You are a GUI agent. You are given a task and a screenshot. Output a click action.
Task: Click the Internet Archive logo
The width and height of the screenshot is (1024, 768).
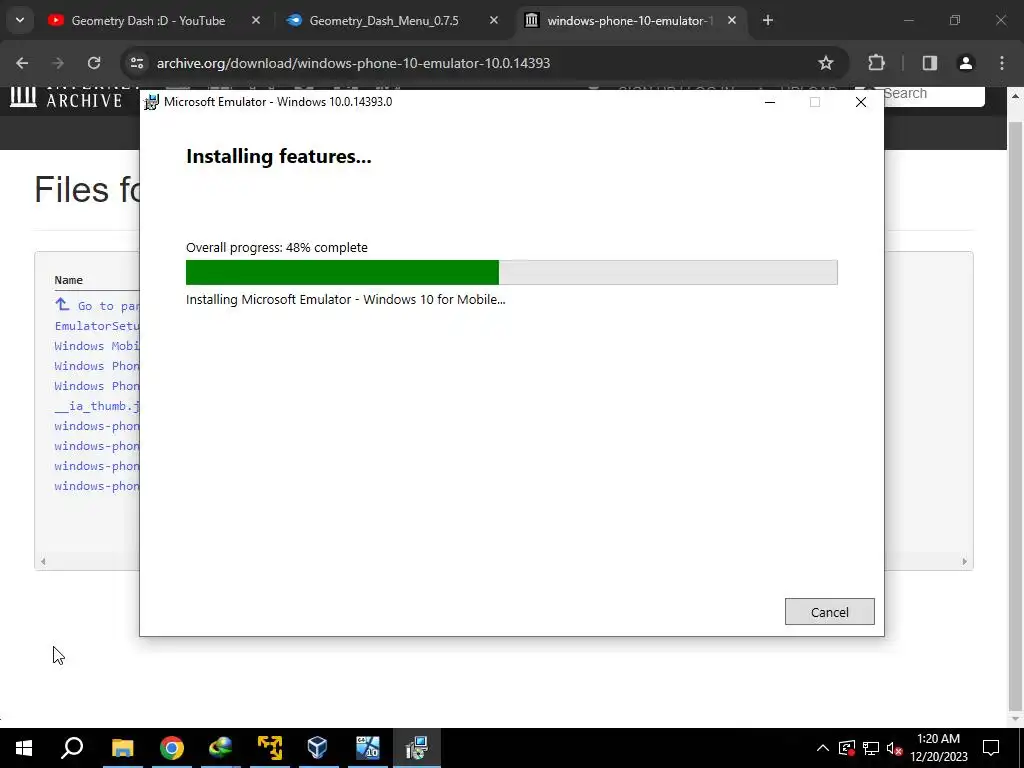click(66, 98)
